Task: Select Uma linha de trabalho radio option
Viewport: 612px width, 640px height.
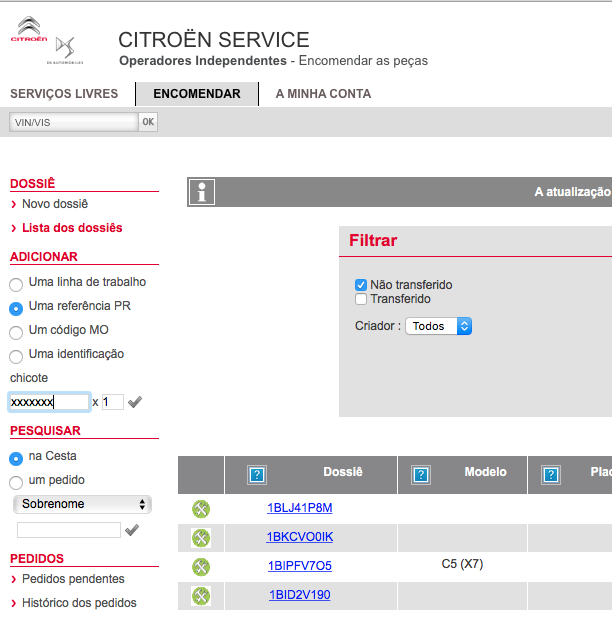Action: (16, 284)
